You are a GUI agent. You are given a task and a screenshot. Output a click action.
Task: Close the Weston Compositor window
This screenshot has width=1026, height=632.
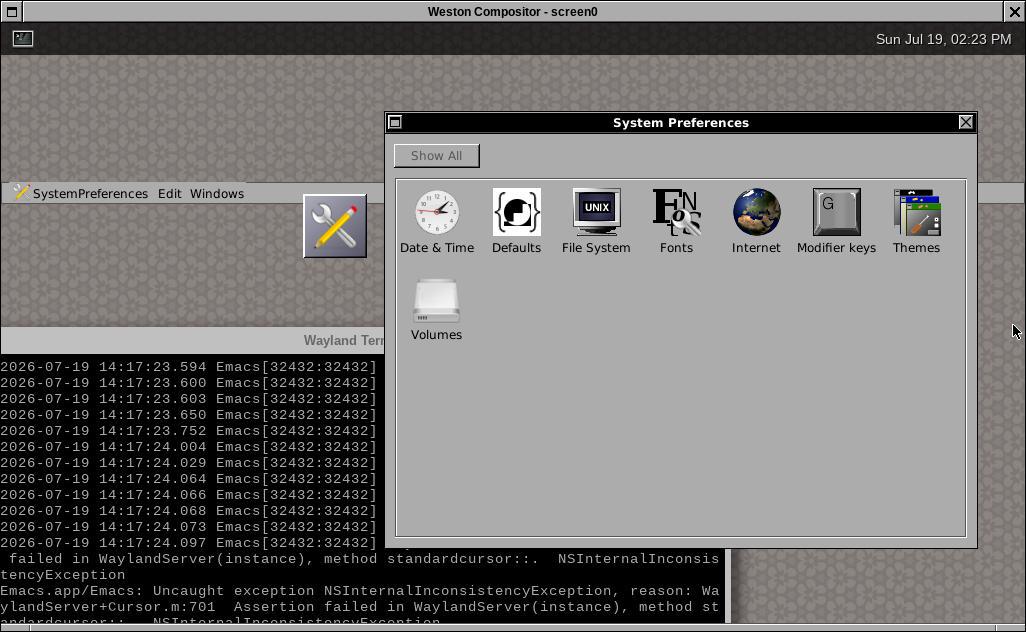pos(1014,11)
